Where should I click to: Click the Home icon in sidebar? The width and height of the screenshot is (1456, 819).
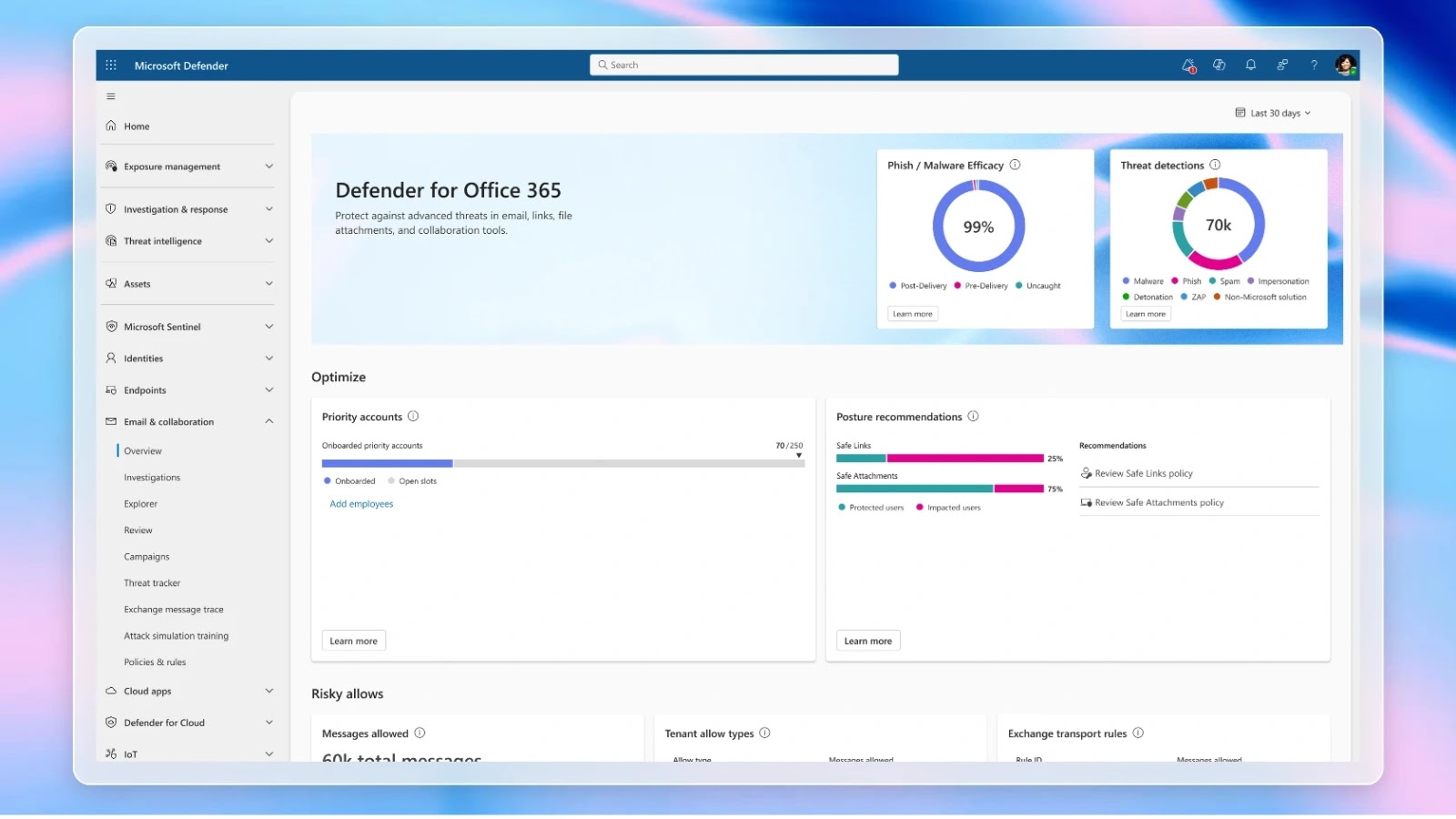tap(111, 126)
